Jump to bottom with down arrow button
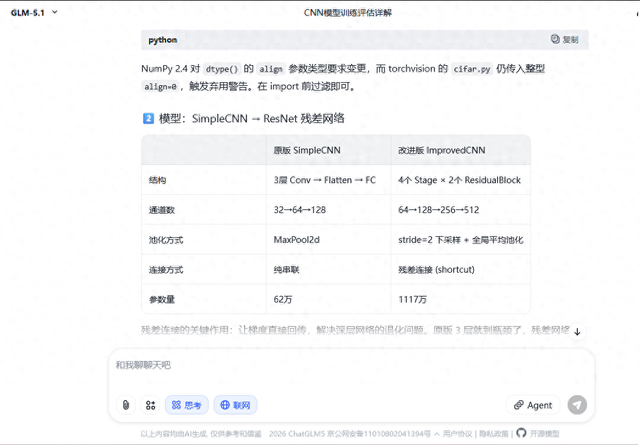 [x=577, y=332]
